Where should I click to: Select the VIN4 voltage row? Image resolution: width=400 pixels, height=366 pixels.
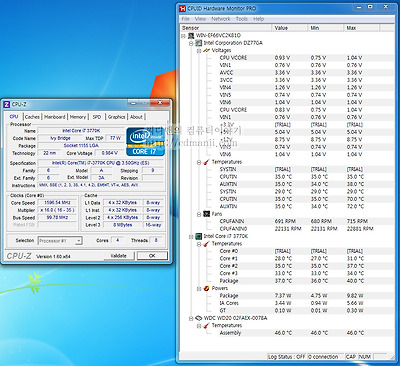[x=287, y=87]
